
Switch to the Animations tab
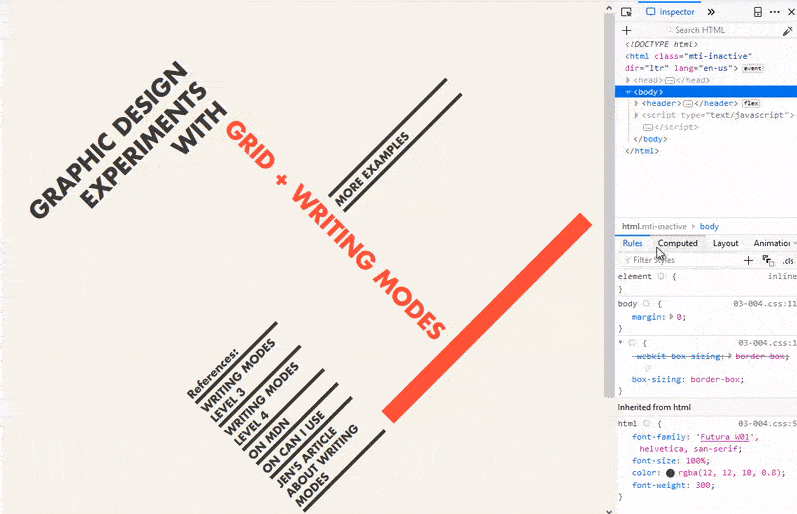click(x=772, y=243)
